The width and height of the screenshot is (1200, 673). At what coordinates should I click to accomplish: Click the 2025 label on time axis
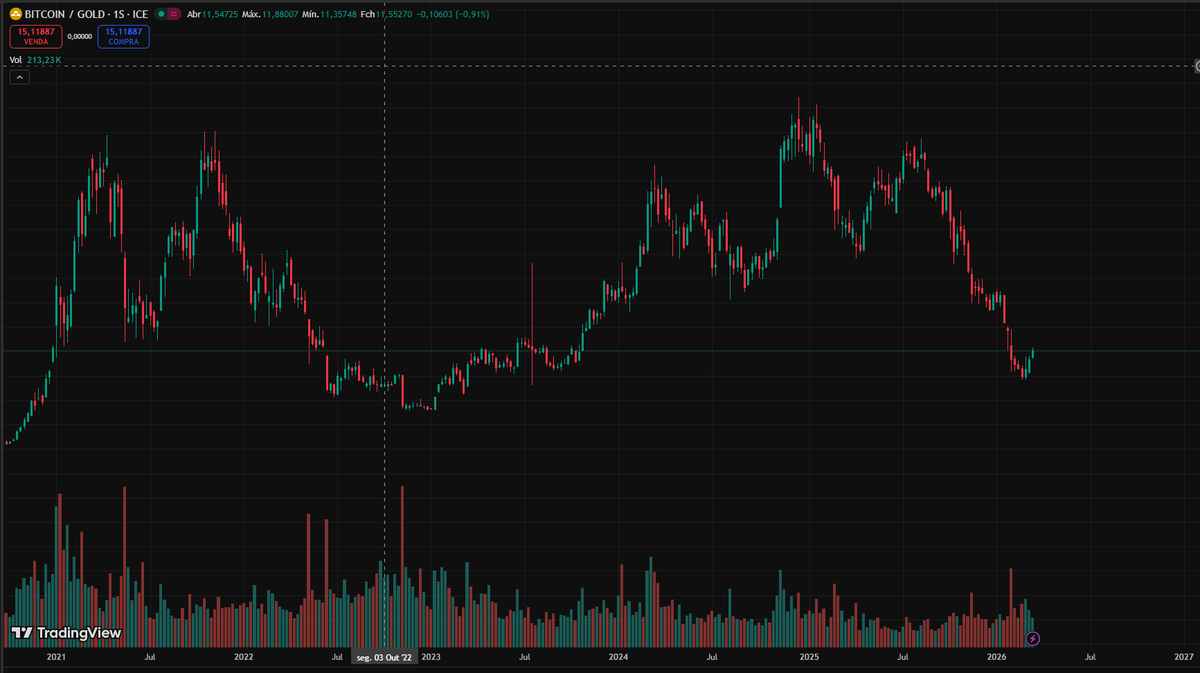[x=809, y=658]
